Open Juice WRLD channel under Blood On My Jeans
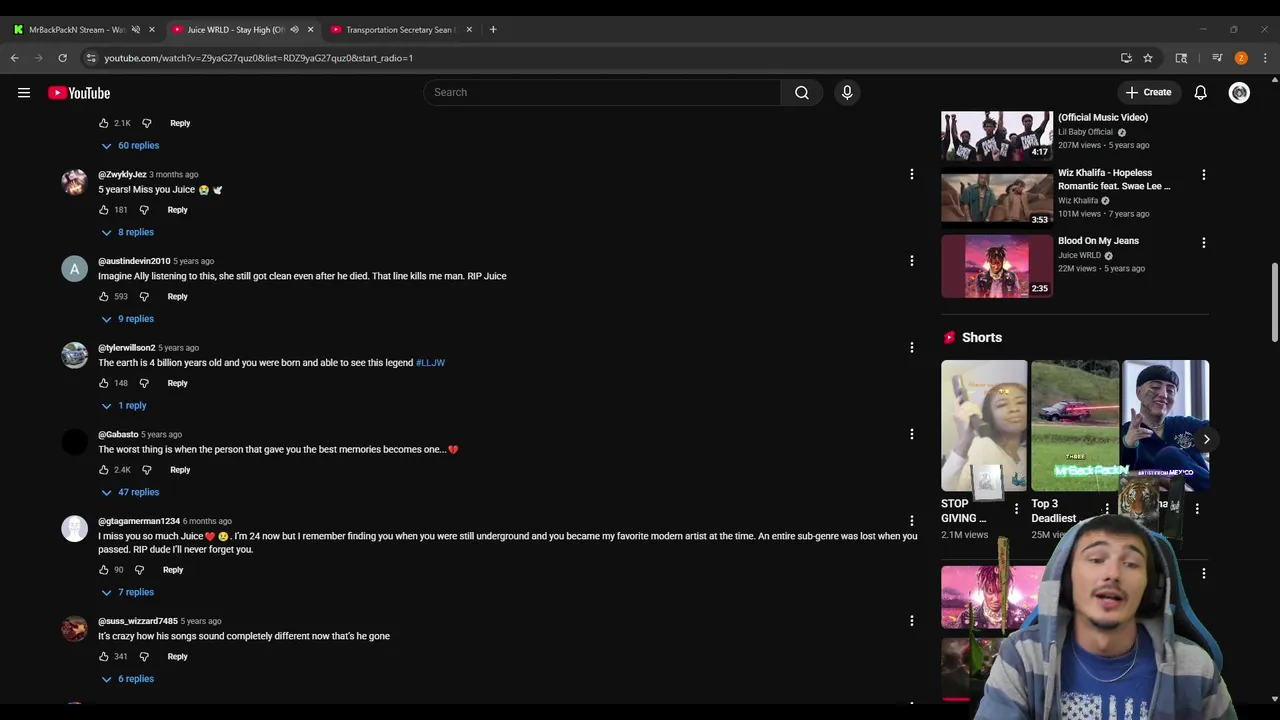 point(1080,255)
